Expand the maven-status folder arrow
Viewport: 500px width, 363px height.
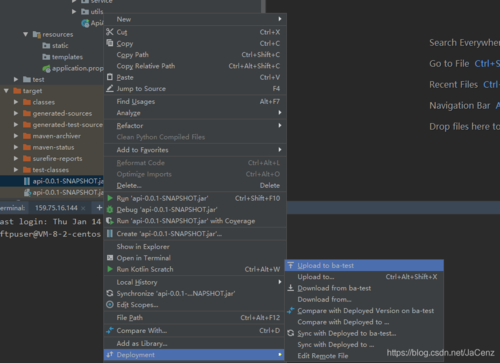tap(16, 147)
